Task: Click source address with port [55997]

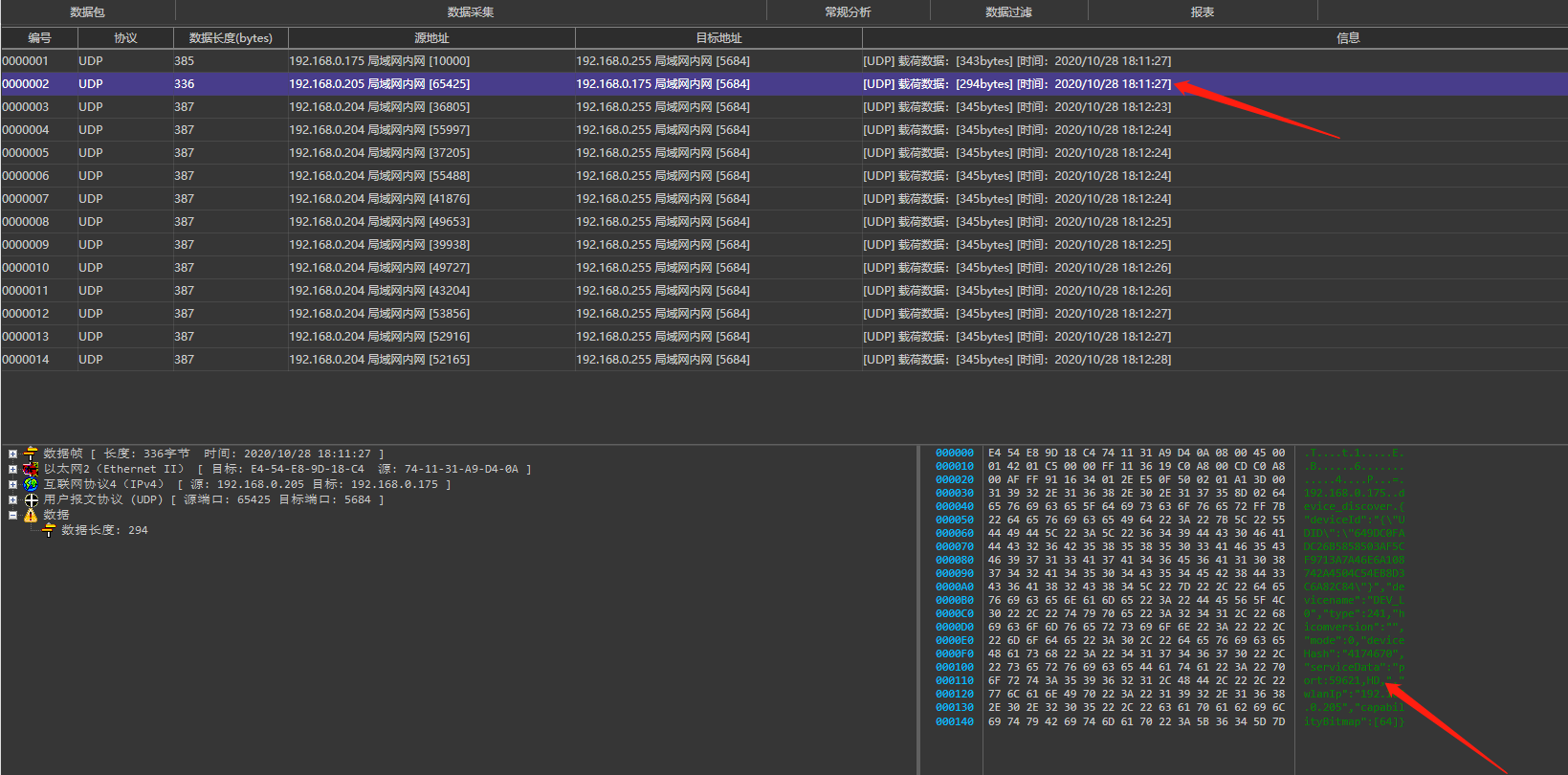Action: (380, 130)
